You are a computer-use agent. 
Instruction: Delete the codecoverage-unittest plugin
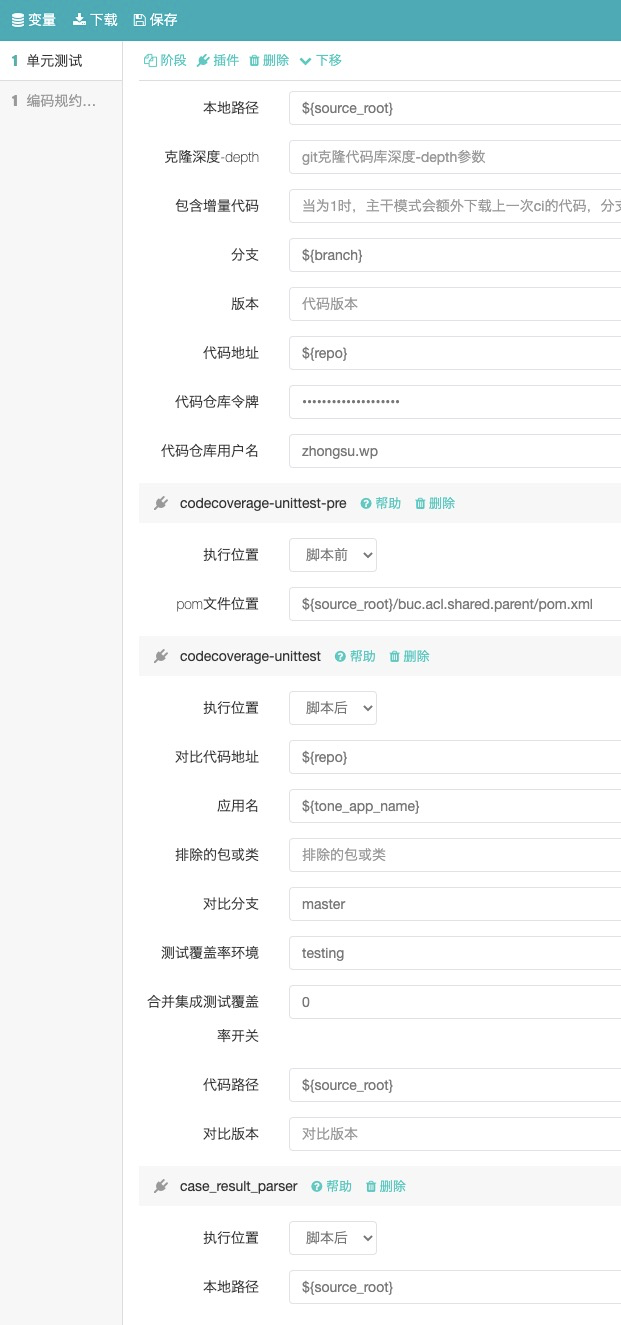pyautogui.click(x=409, y=656)
